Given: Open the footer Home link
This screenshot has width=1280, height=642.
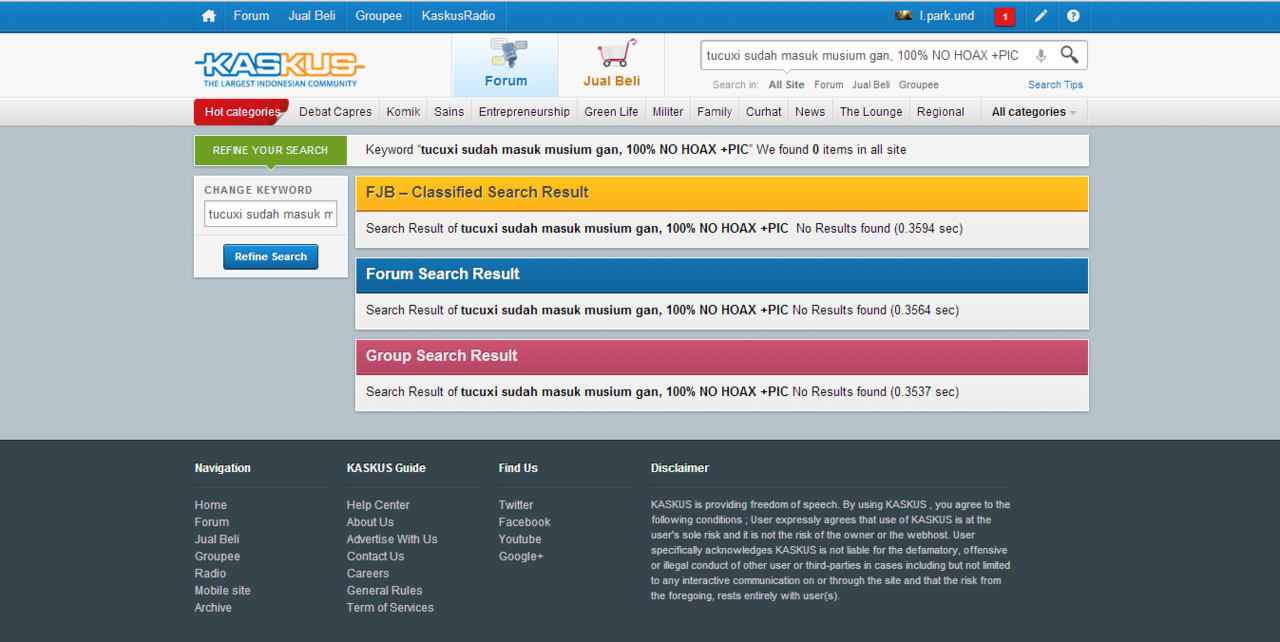Looking at the screenshot, I should click(x=211, y=505).
